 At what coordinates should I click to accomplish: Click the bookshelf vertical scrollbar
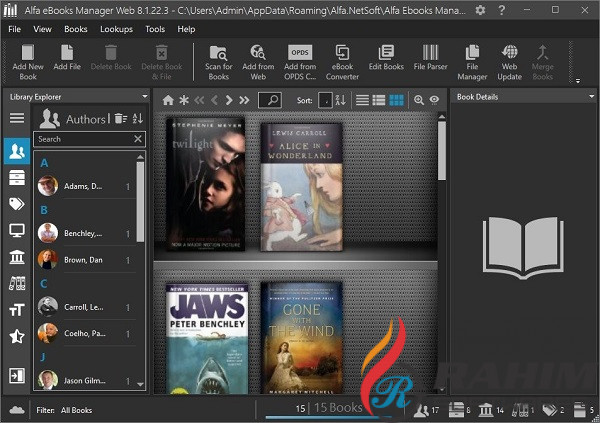coord(442,150)
